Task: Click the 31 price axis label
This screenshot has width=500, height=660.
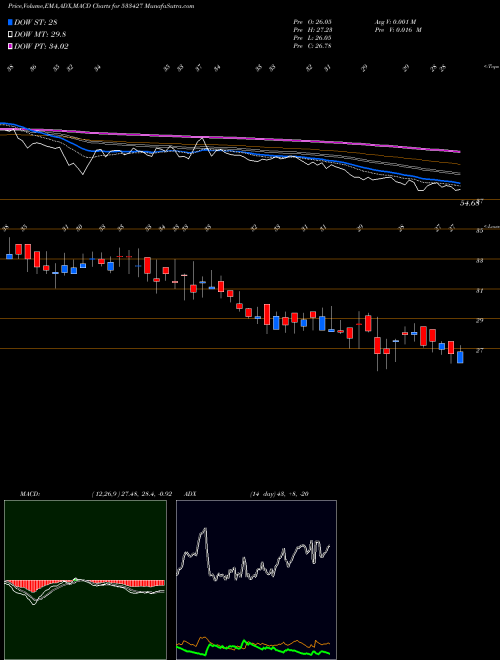Action: tap(479, 290)
